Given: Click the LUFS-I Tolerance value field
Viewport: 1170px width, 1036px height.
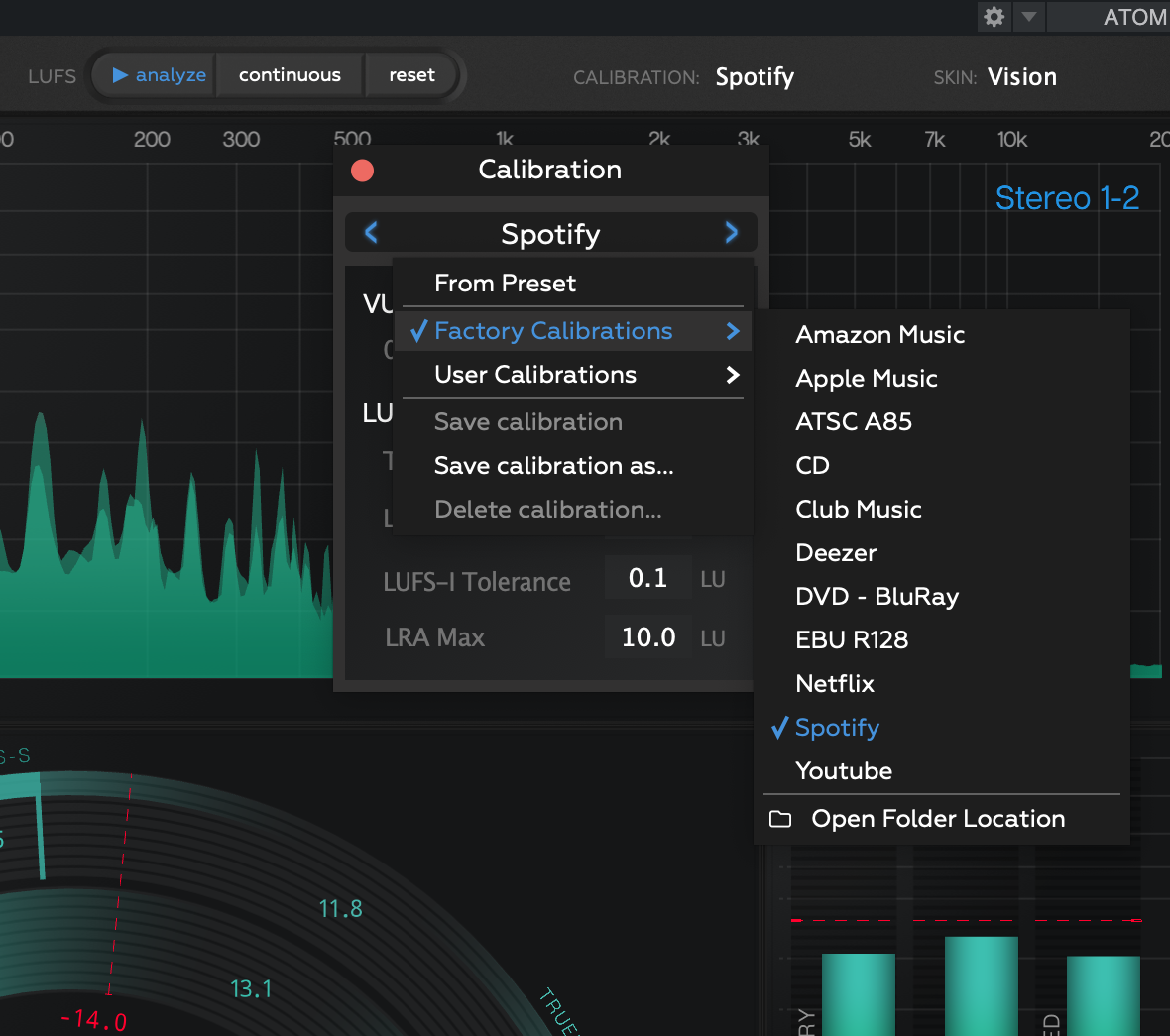Looking at the screenshot, I should [x=647, y=579].
